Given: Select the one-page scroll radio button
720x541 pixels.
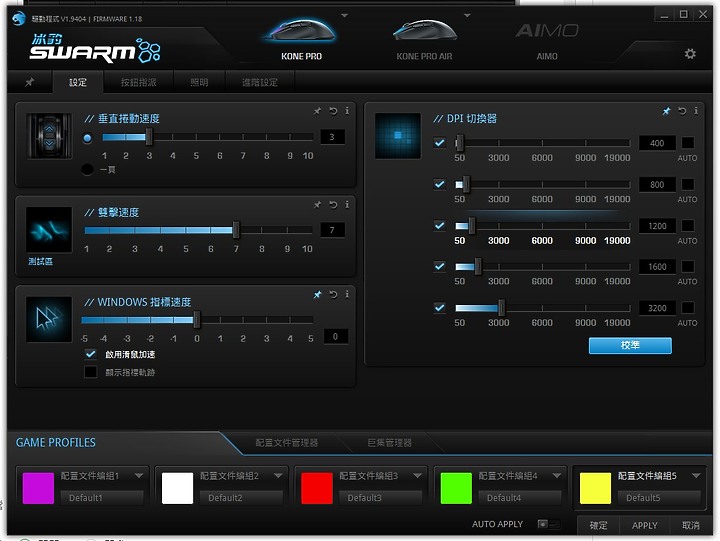Looking at the screenshot, I should pyautogui.click(x=87, y=169).
